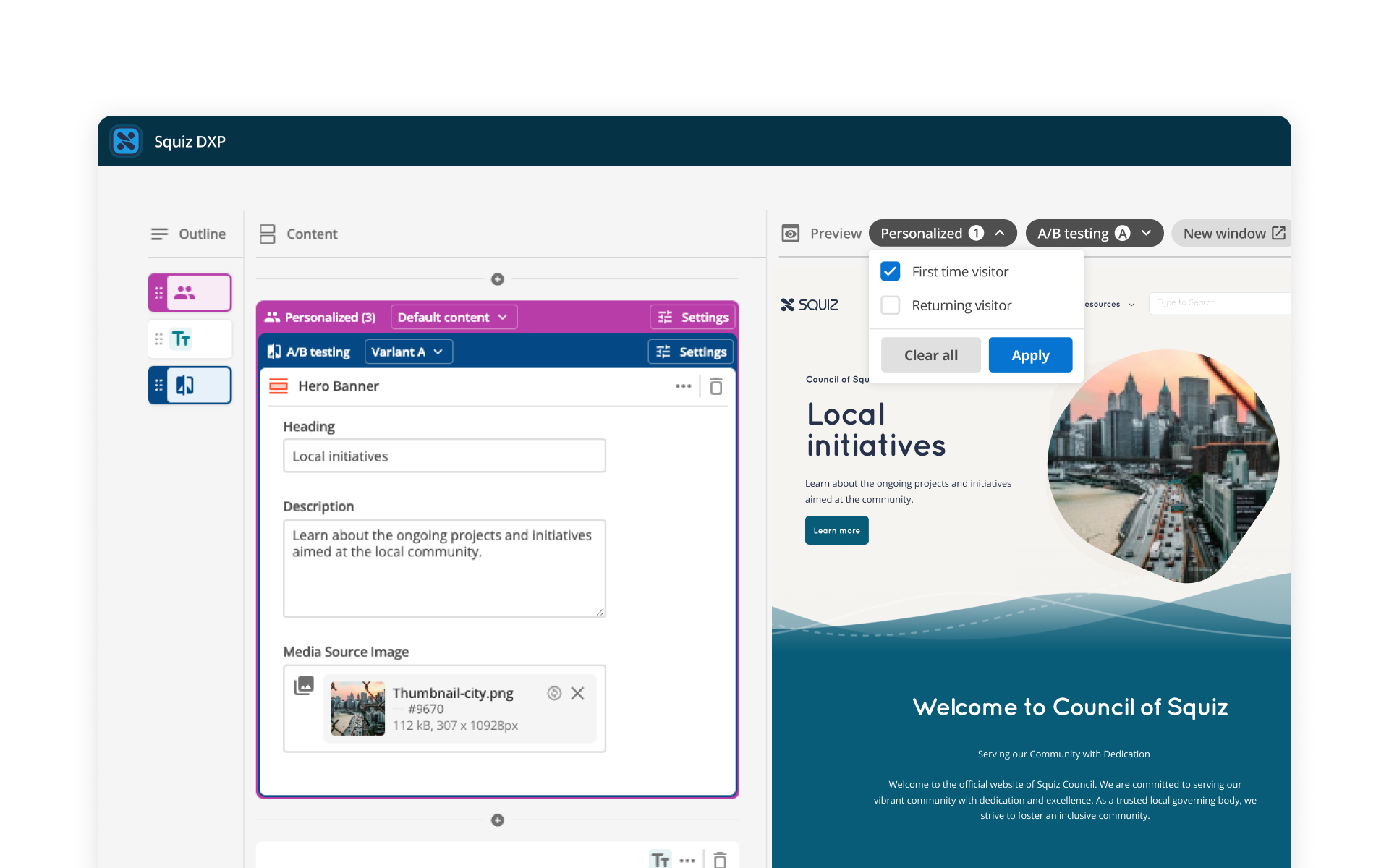Select the A/B testing block in the outline

click(190, 385)
